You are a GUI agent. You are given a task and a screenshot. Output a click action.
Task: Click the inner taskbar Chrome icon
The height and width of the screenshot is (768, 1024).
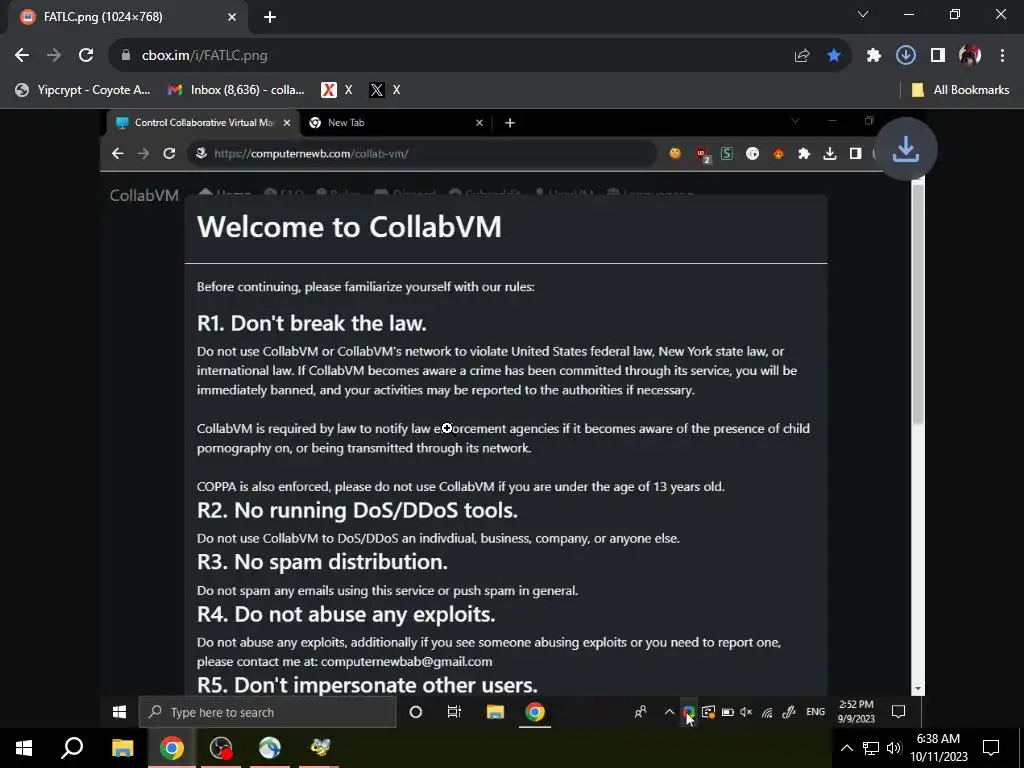535,712
